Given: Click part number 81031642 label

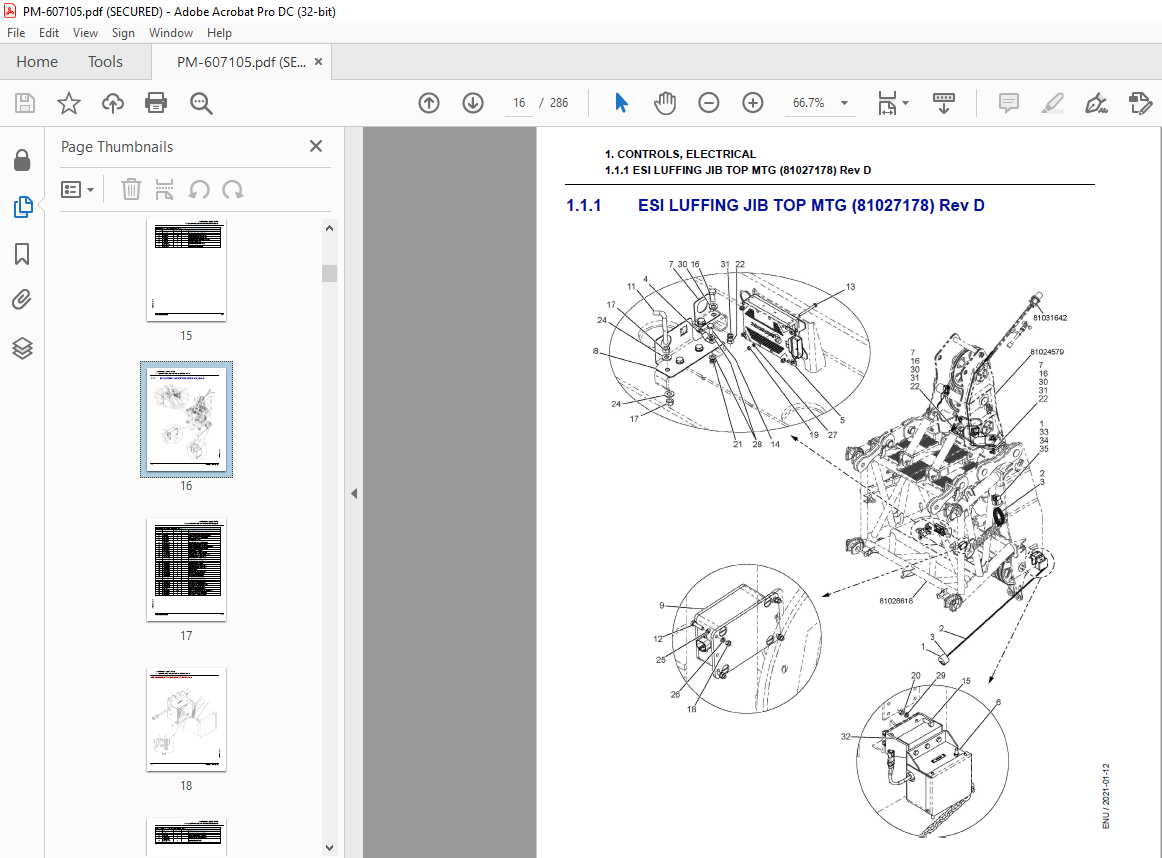Looking at the screenshot, I should (1050, 318).
